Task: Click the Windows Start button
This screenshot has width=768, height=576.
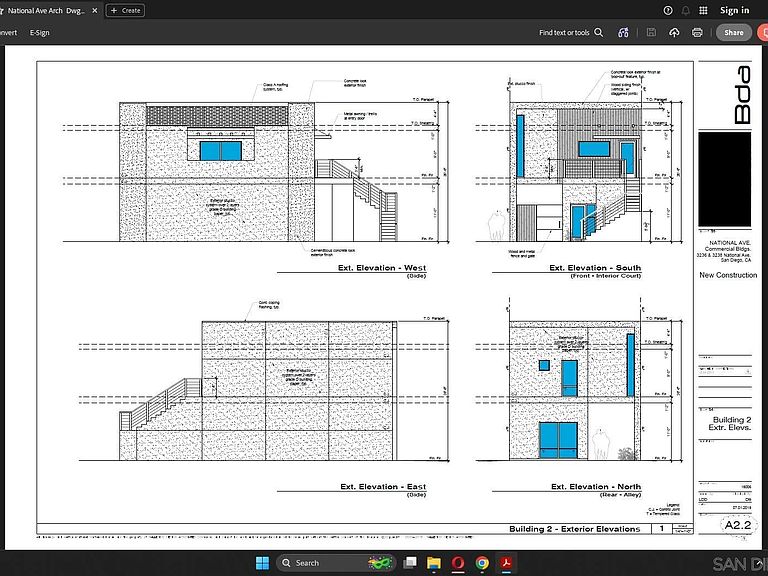Action: click(263, 563)
